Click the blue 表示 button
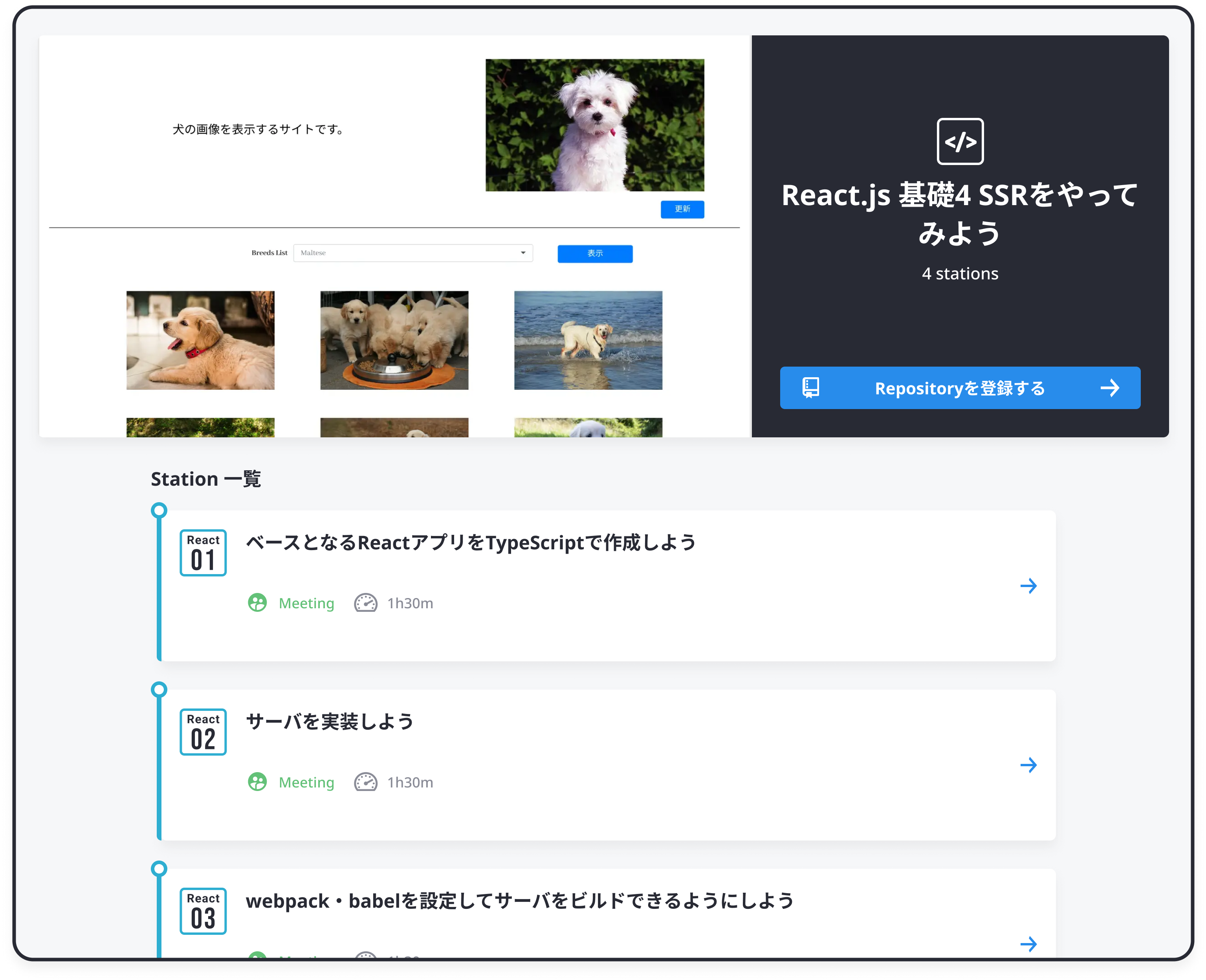Image resolution: width=1206 pixels, height=980 pixels. coord(595,253)
